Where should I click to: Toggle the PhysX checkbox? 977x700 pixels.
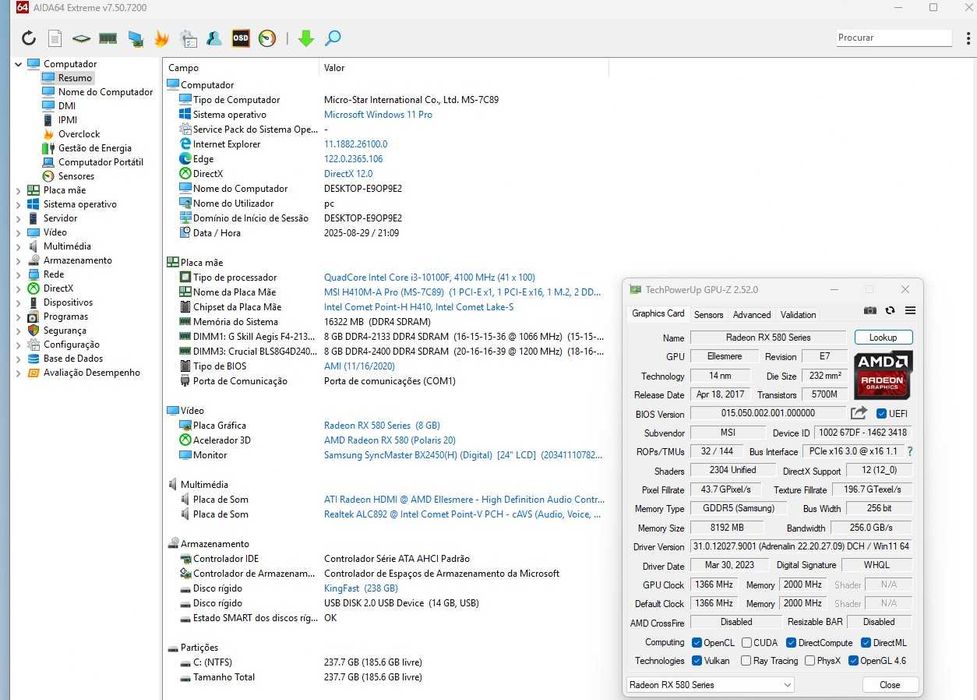[x=809, y=661]
